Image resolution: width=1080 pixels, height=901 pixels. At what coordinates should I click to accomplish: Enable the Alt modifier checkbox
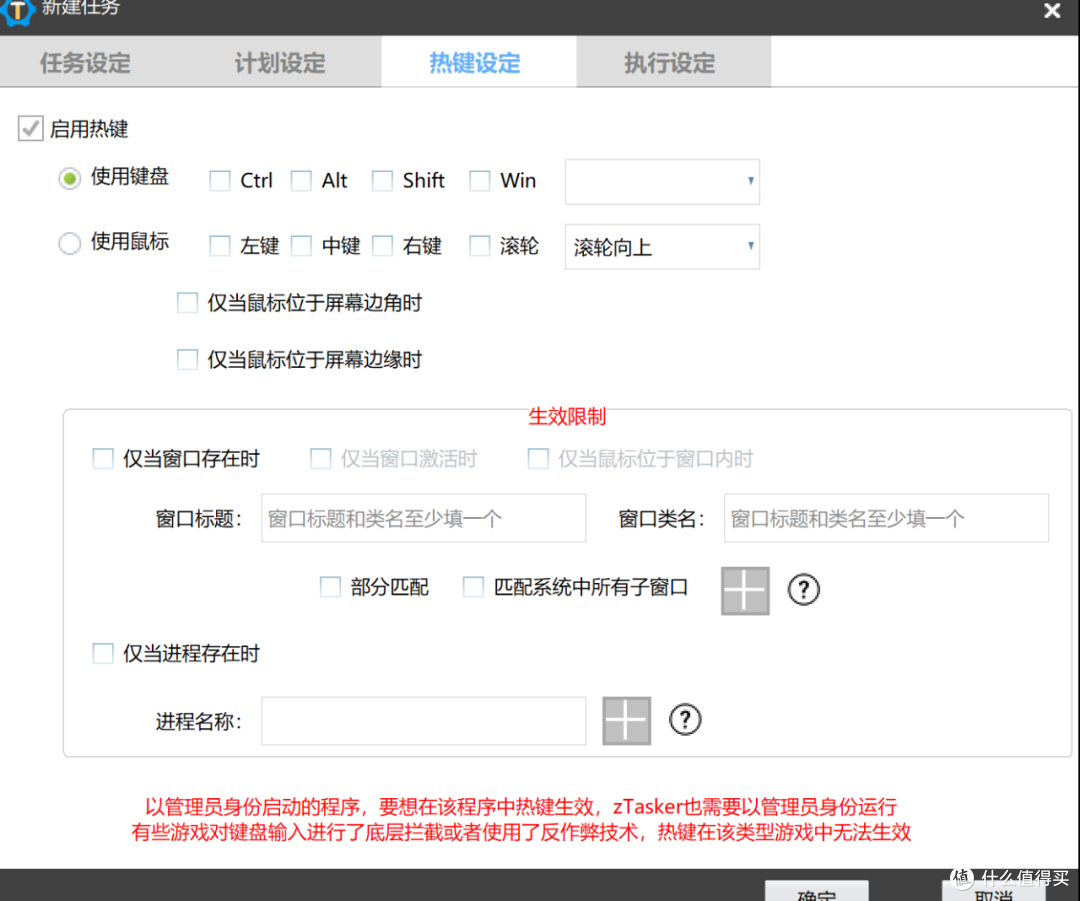click(301, 180)
